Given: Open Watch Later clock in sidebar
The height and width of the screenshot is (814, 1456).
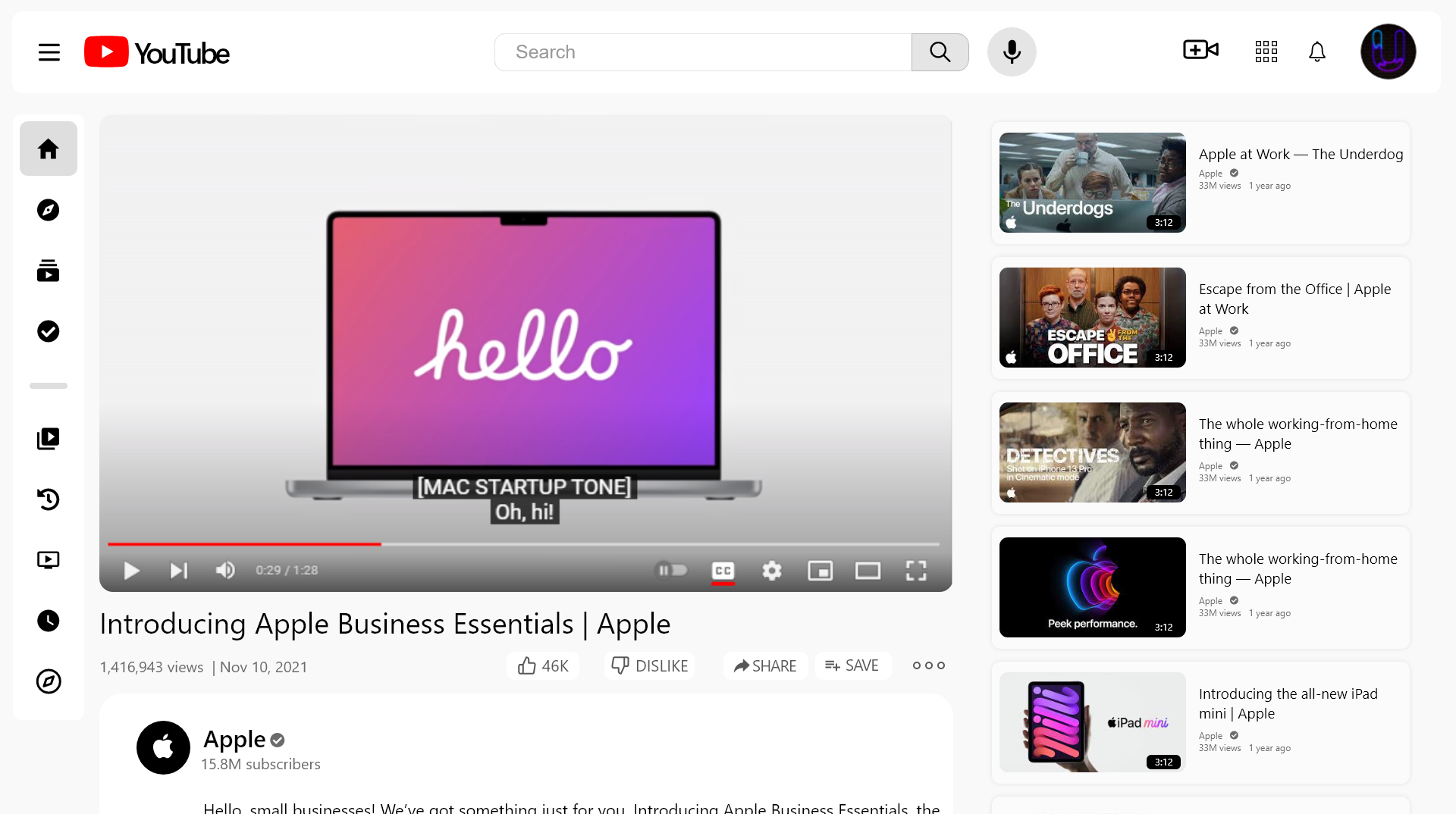Looking at the screenshot, I should tap(49, 621).
